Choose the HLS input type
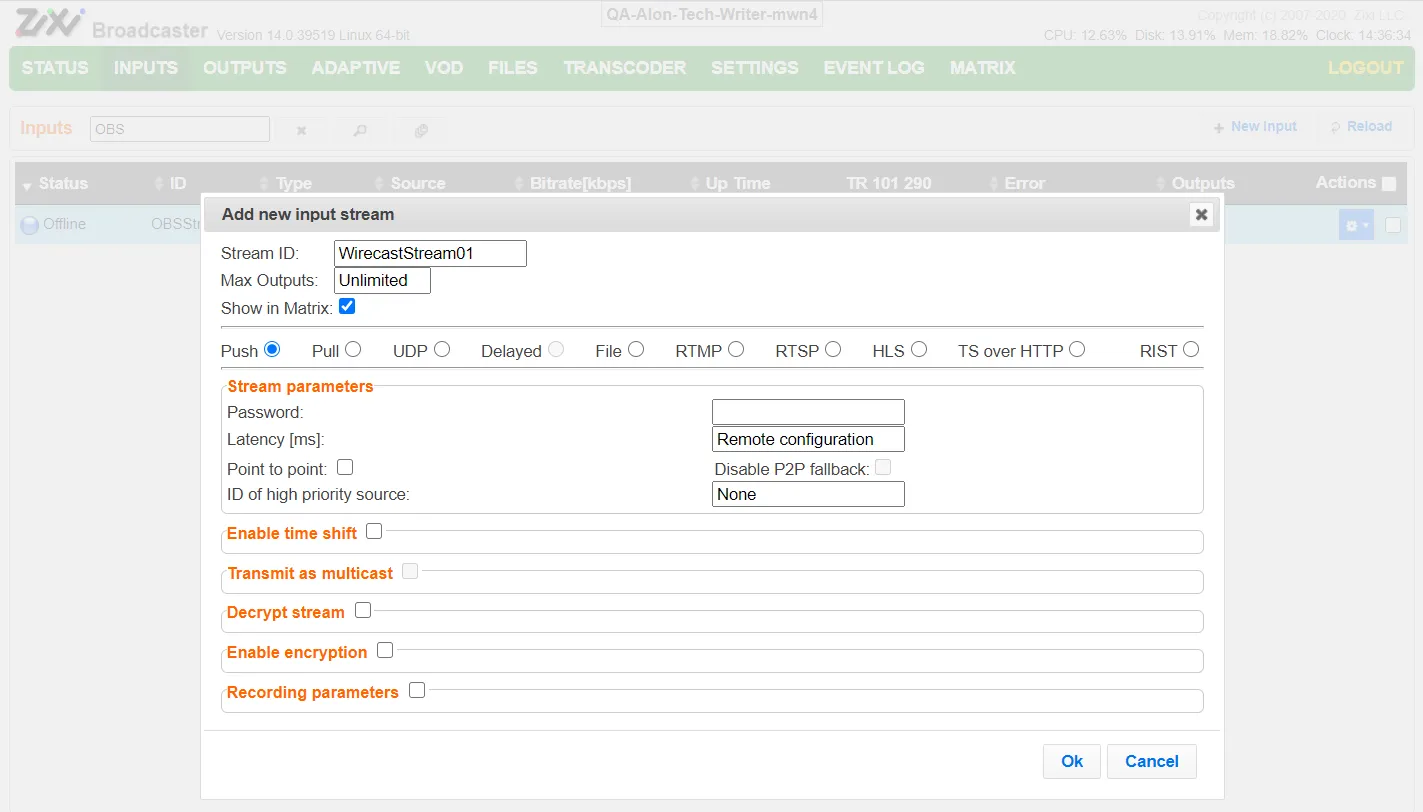Viewport: 1423px width, 812px height. tap(919, 349)
